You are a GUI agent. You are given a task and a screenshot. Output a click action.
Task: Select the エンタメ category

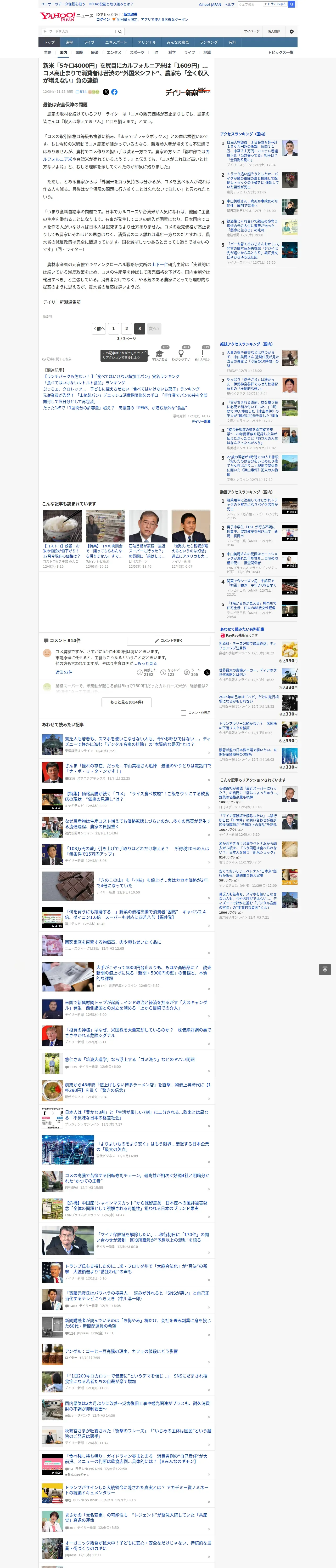coord(114,52)
